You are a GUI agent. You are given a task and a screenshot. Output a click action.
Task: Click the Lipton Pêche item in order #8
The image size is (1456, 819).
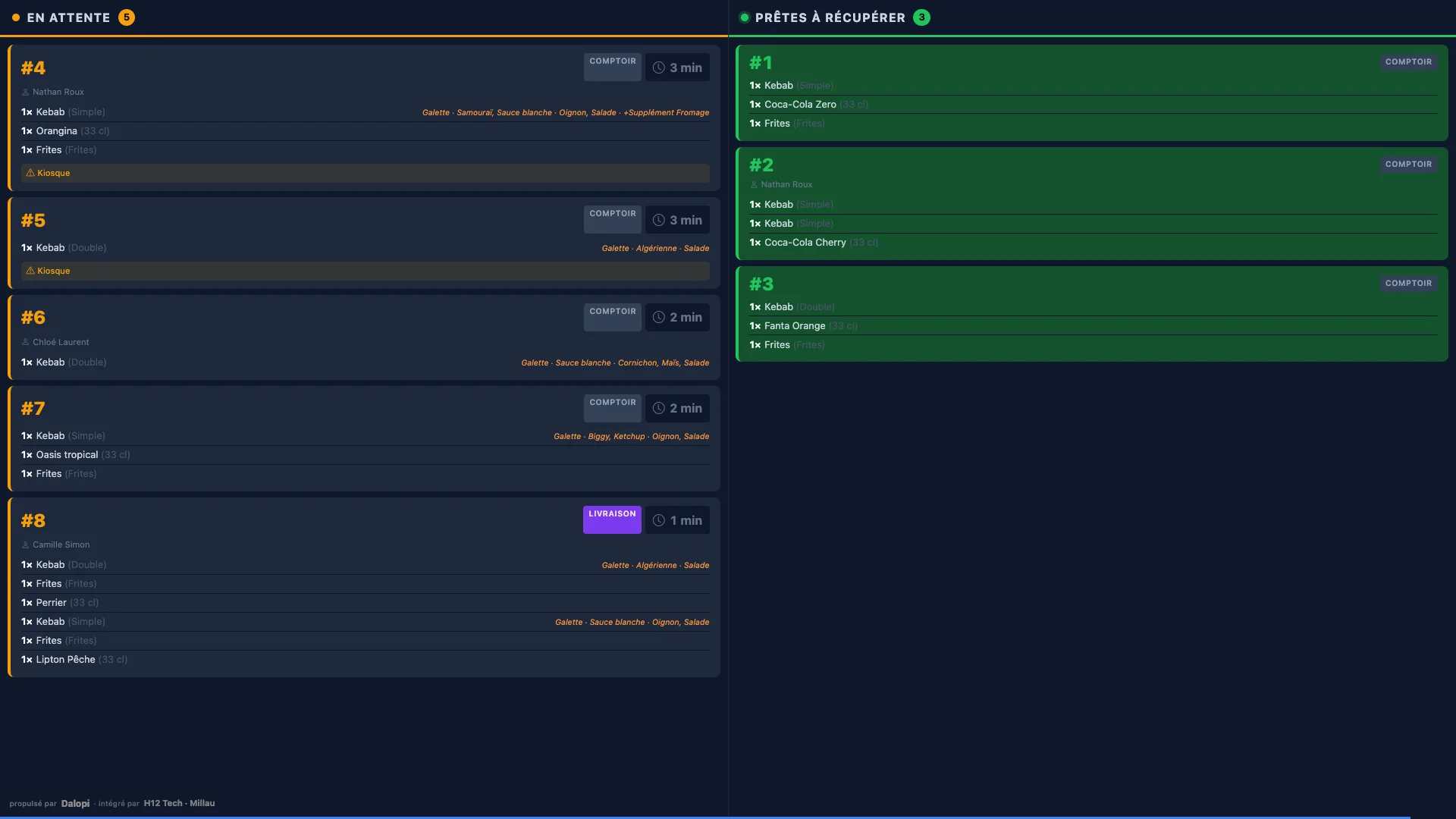point(366,660)
